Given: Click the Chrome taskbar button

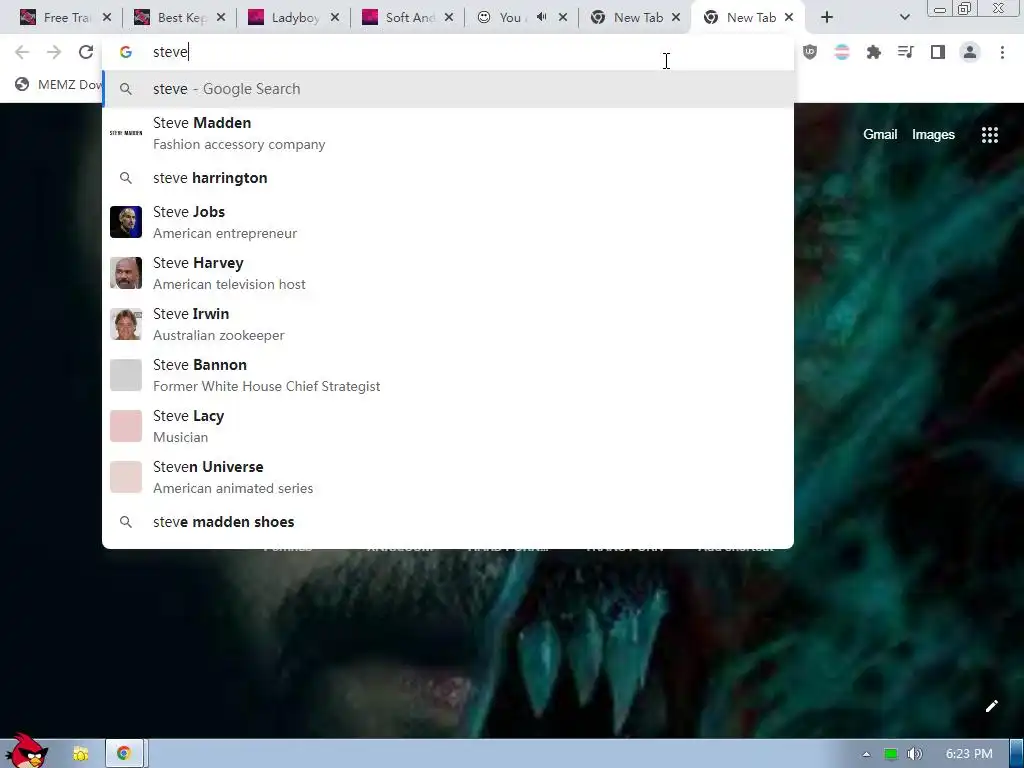Looking at the screenshot, I should 124,754.
